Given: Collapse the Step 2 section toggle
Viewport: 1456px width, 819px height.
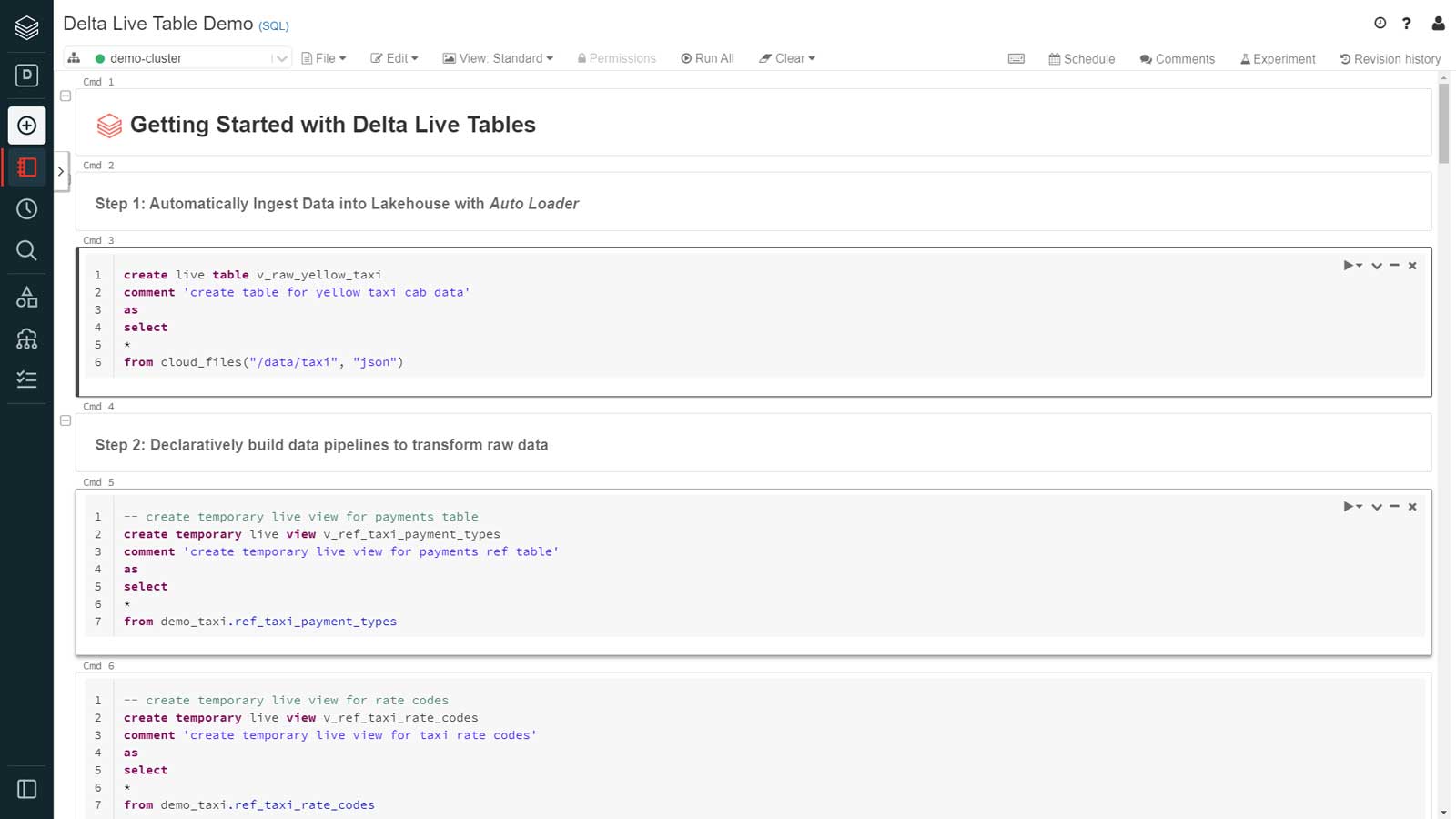Looking at the screenshot, I should point(66,420).
